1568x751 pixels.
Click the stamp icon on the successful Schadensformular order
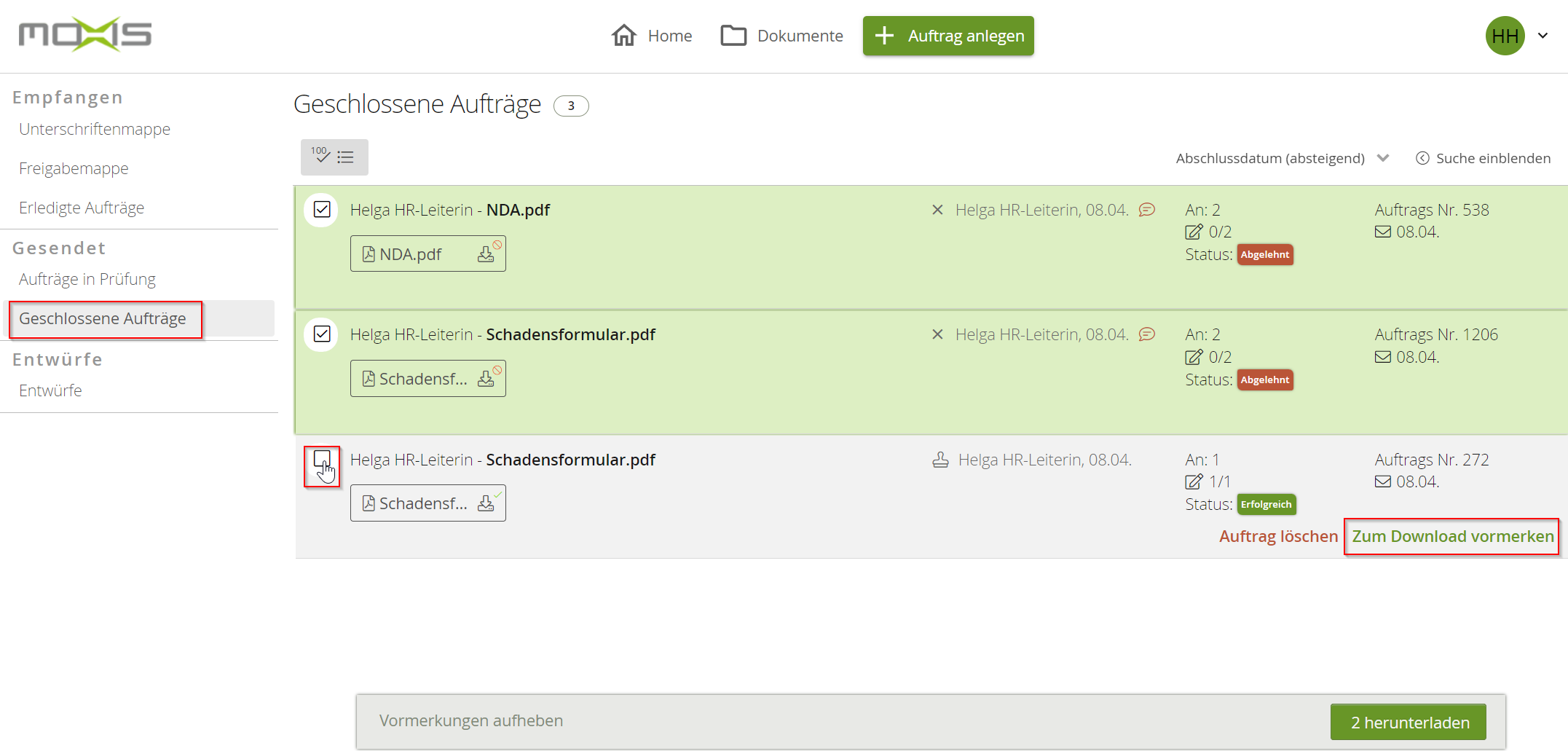click(x=940, y=459)
